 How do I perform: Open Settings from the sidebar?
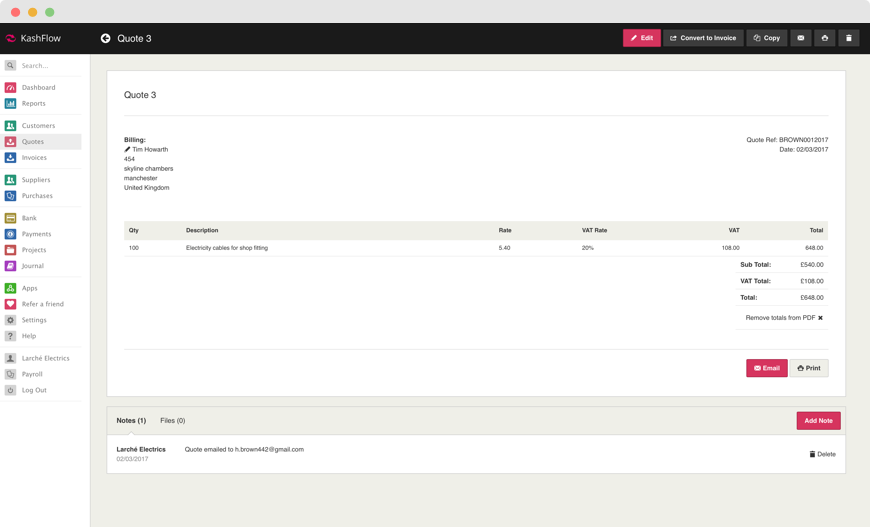34,320
